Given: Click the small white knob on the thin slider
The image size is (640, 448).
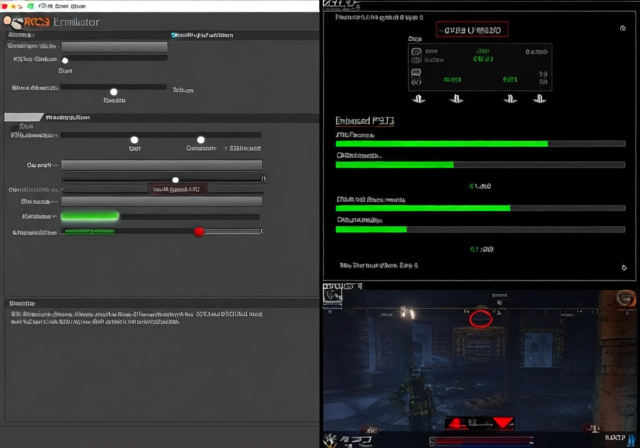Looking at the screenshot, I should 176,180.
